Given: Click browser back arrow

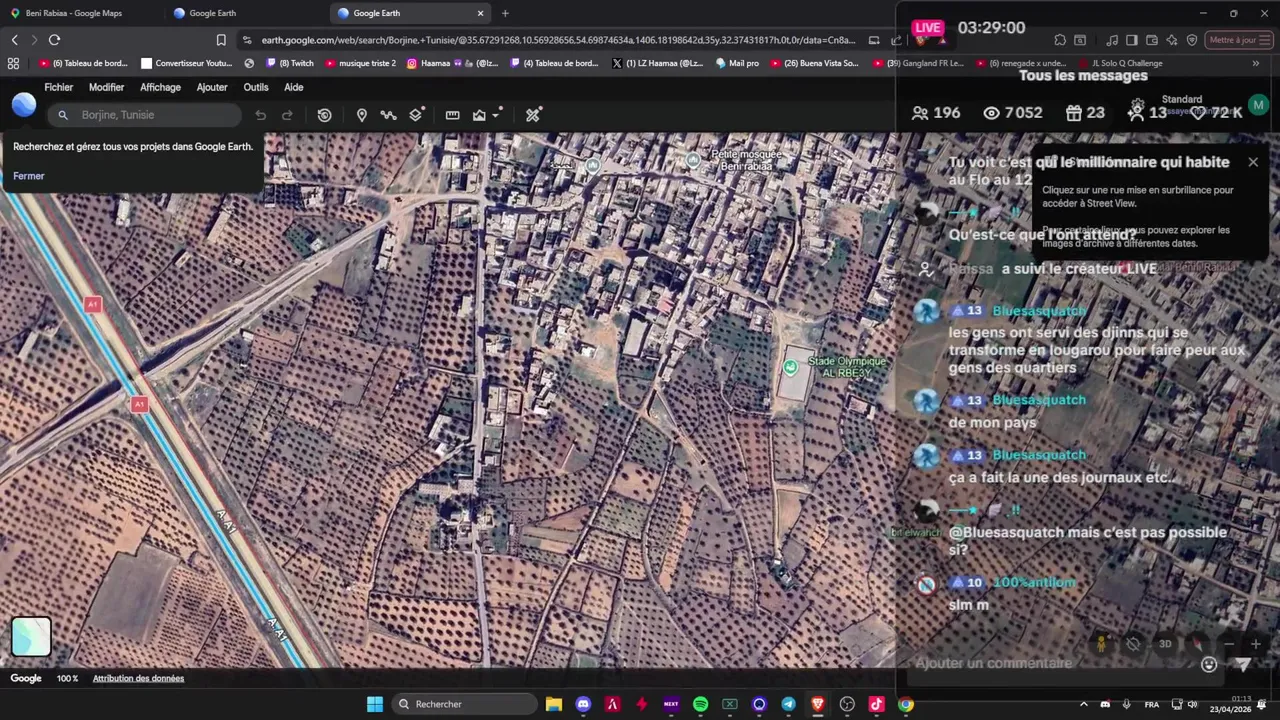Looking at the screenshot, I should [x=14, y=40].
